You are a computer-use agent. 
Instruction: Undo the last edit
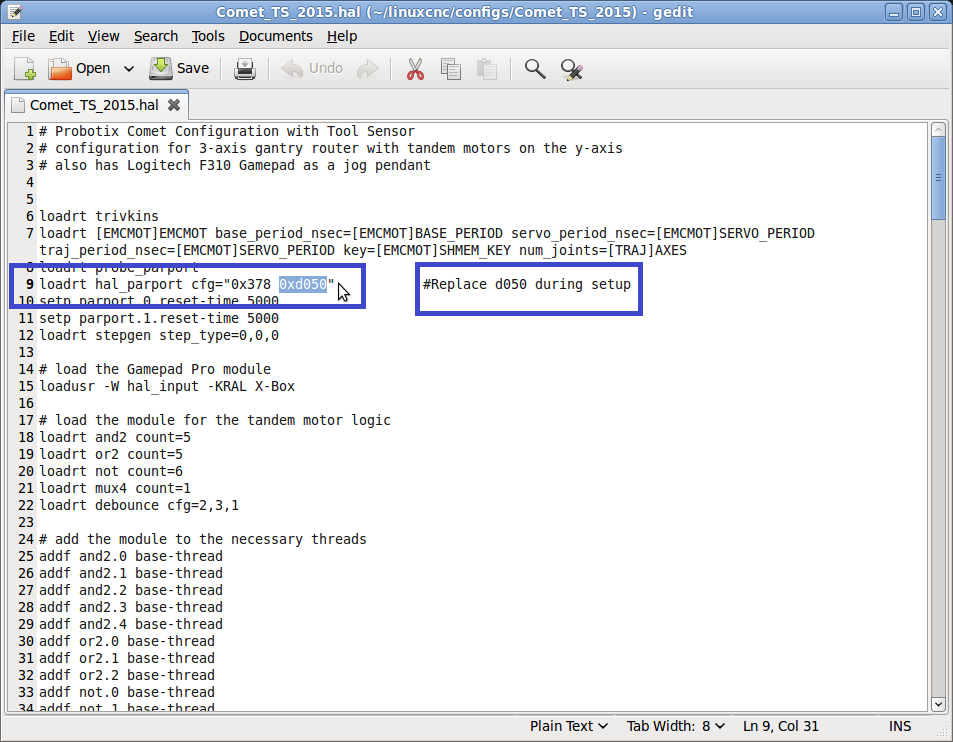pyautogui.click(x=312, y=69)
